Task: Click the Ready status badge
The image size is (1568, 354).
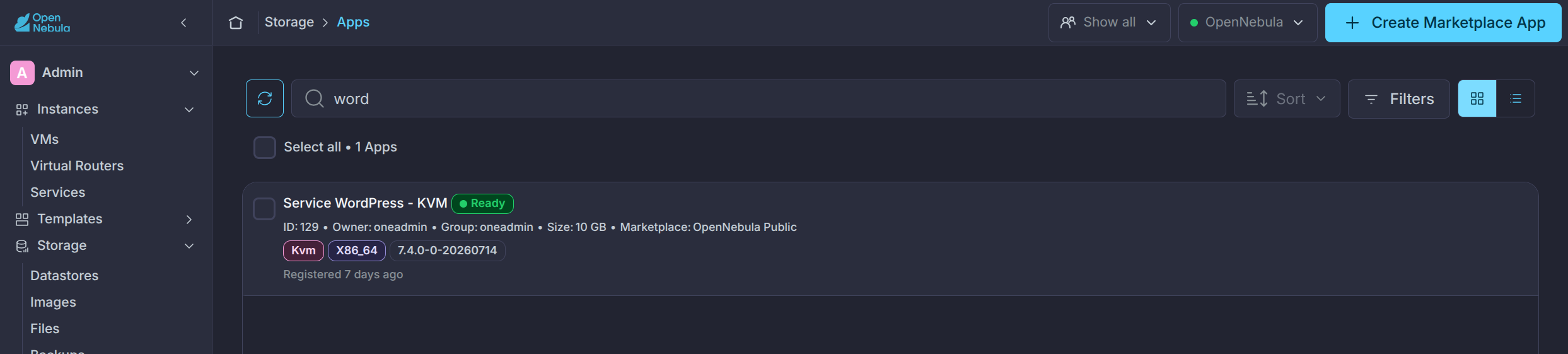Action: (x=482, y=204)
